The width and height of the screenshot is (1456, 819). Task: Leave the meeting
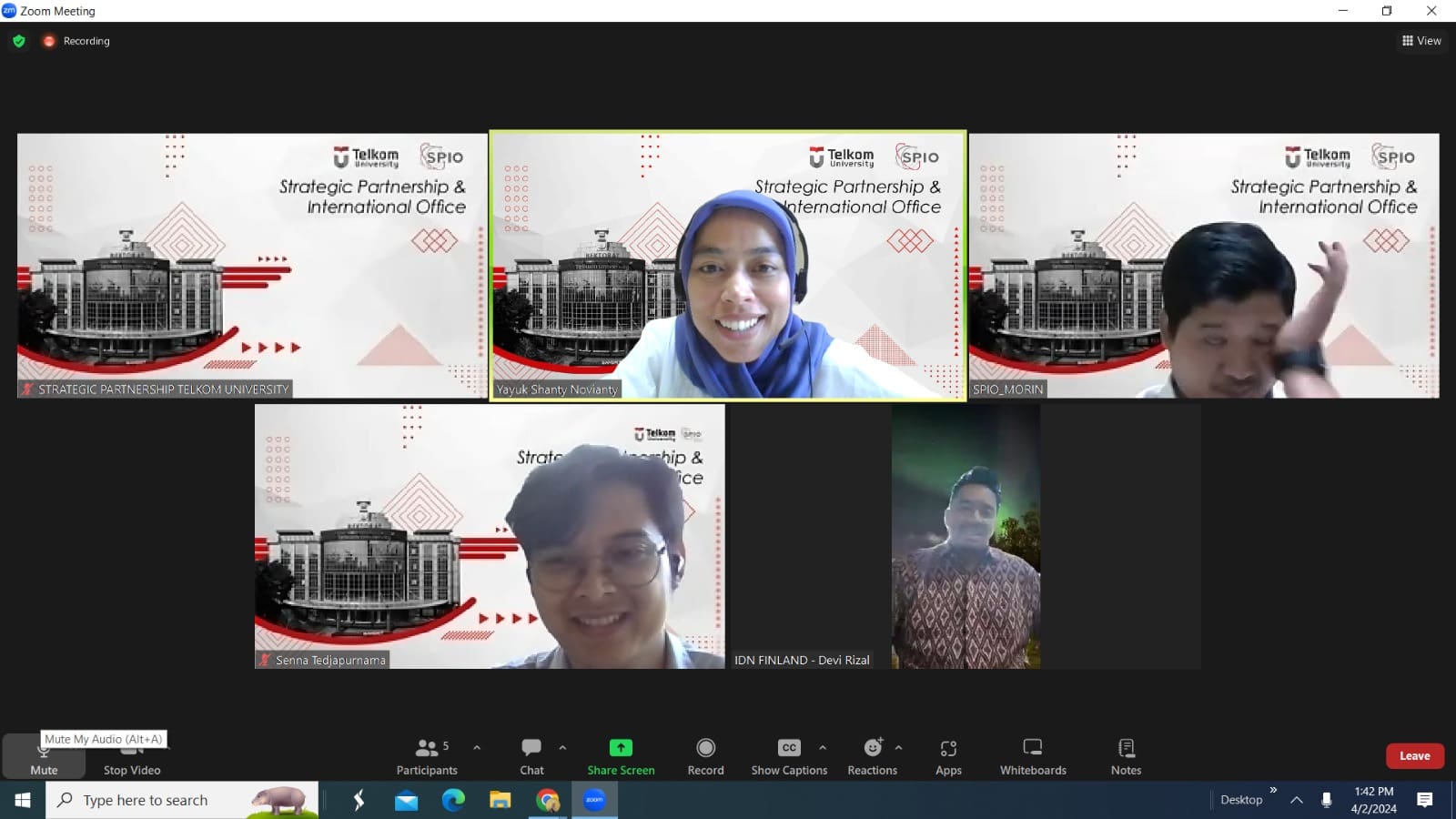[x=1414, y=756]
